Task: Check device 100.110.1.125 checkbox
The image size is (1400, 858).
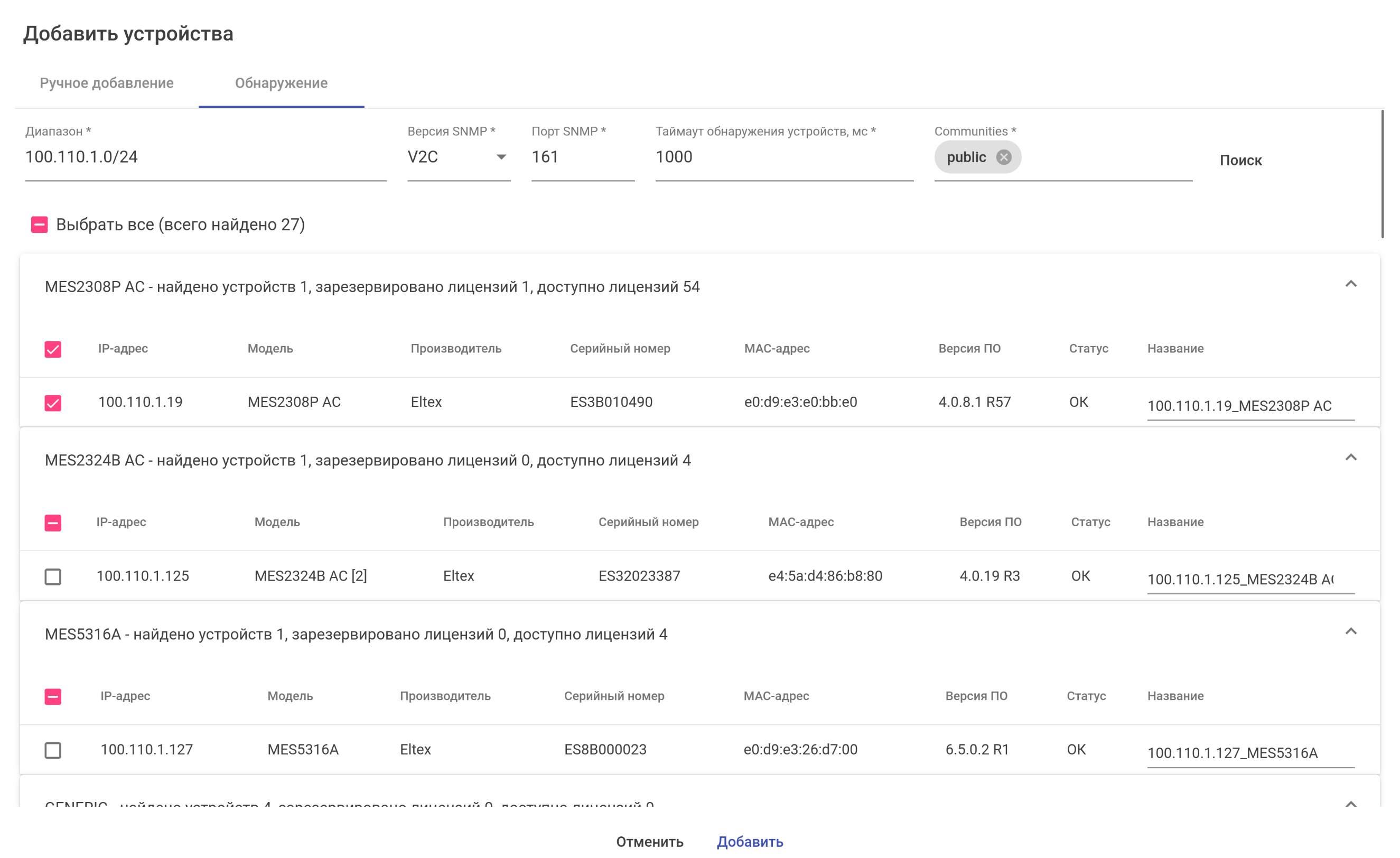Action: point(53,577)
